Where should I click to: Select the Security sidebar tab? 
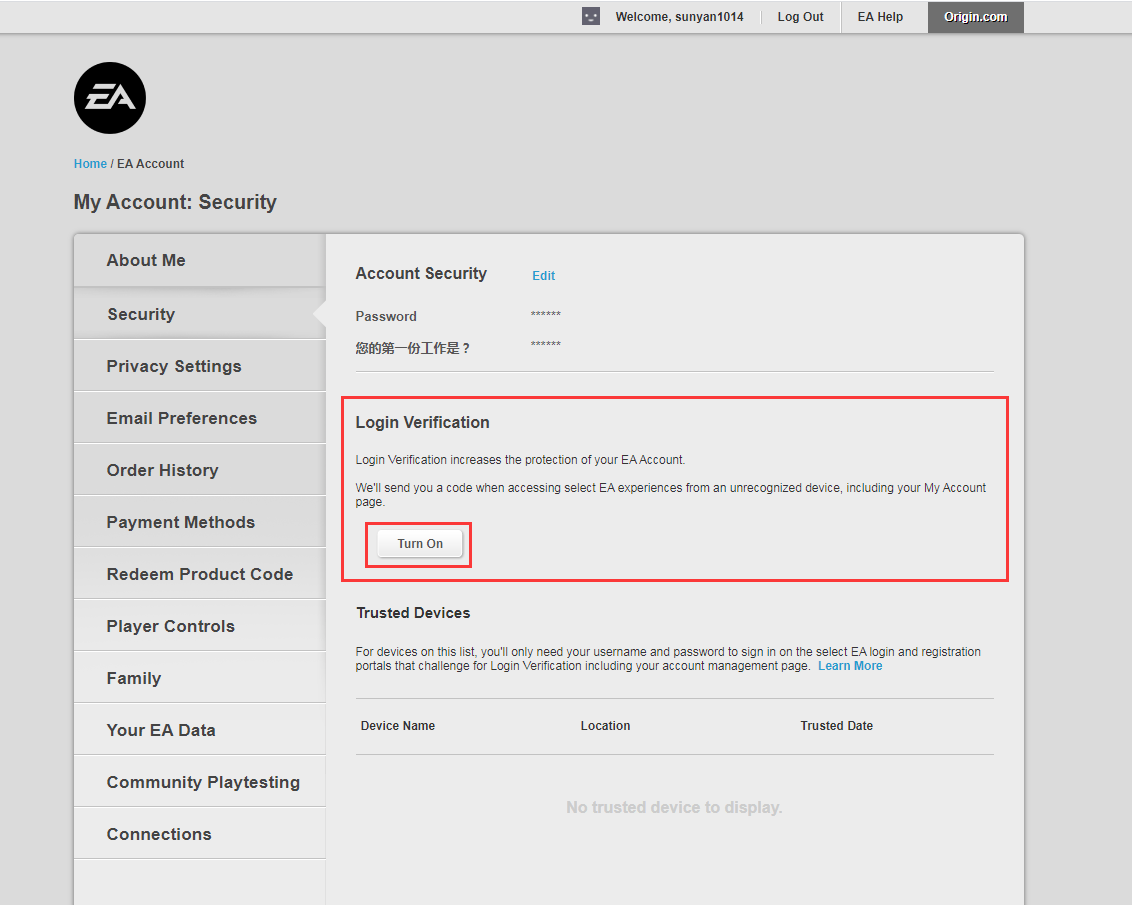(x=199, y=314)
